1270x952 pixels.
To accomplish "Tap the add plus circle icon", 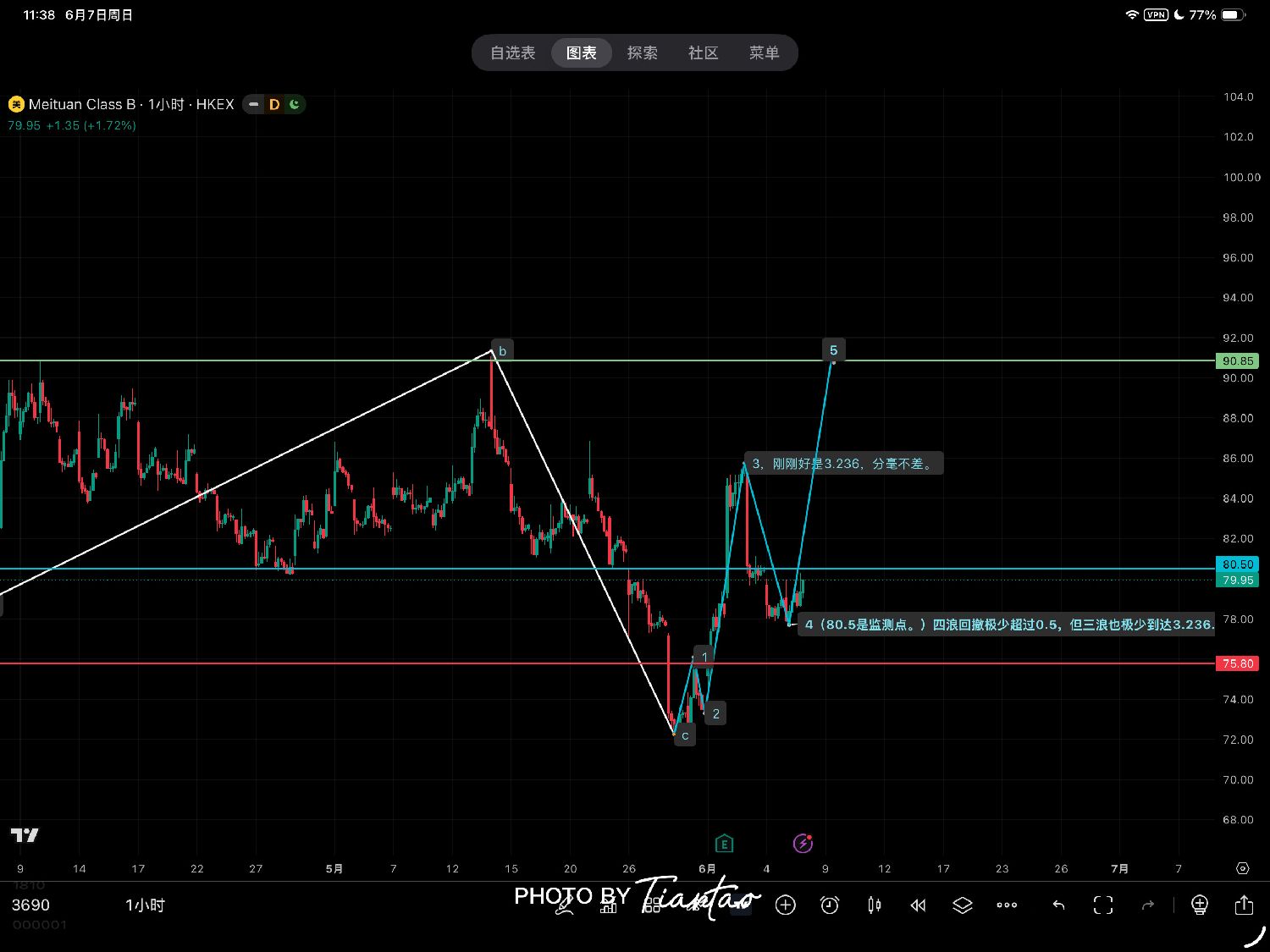I will pos(786,905).
